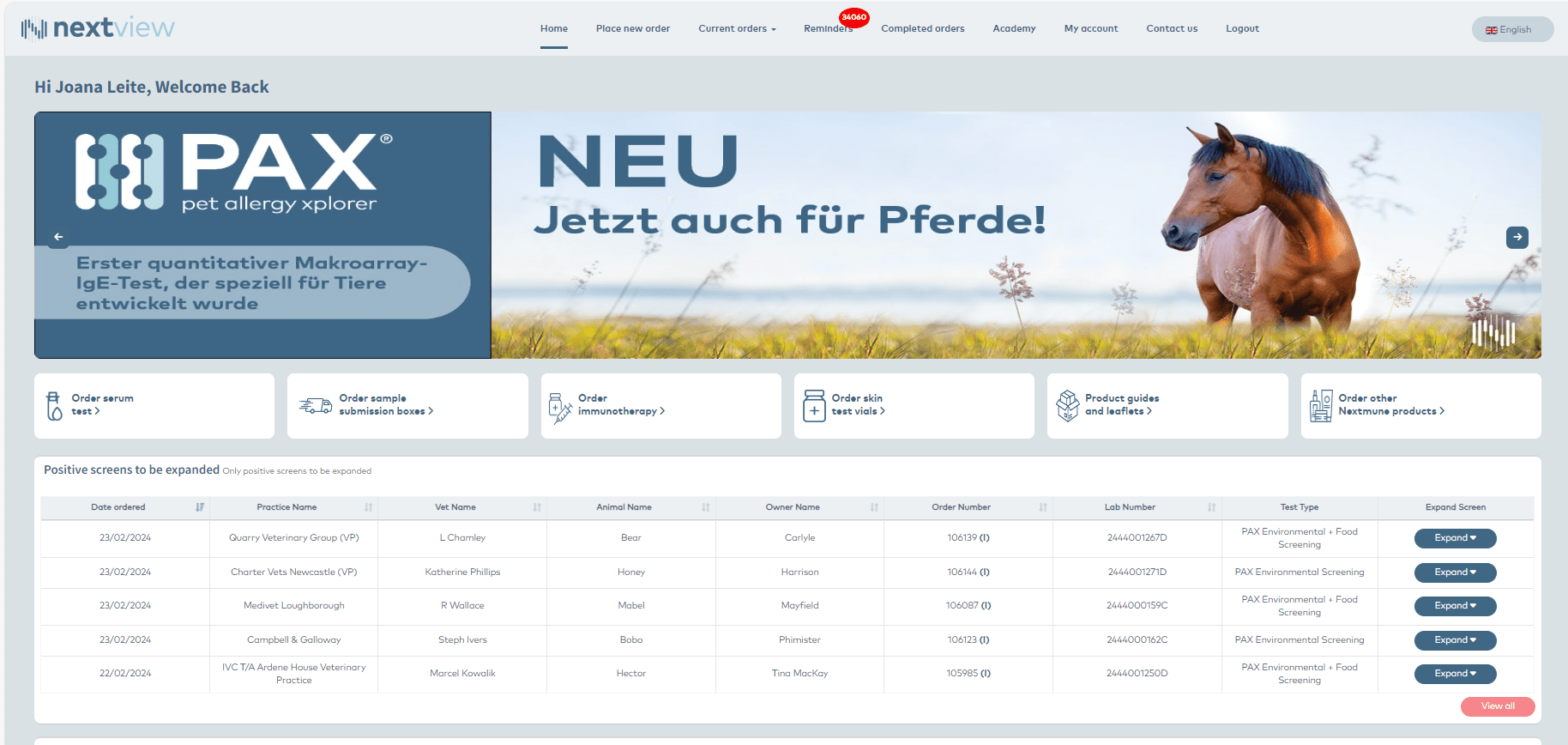Image resolution: width=1568 pixels, height=745 pixels.
Task: Click the Nextmune products bottles icon
Action: click(x=1321, y=405)
